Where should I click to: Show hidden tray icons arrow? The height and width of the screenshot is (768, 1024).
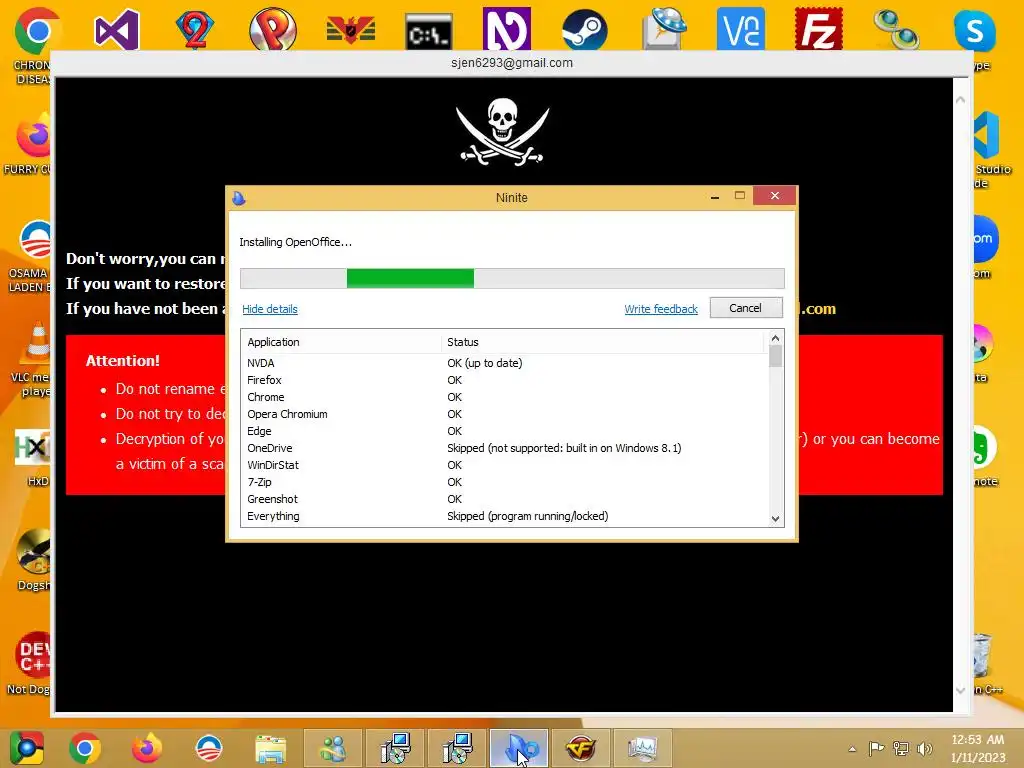click(852, 749)
